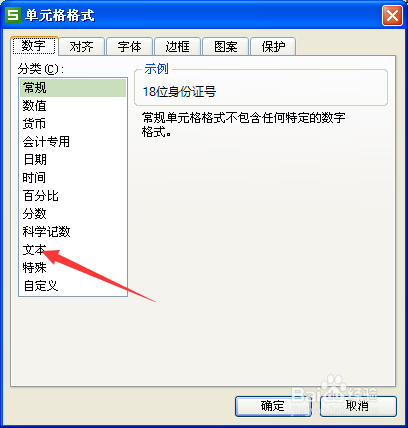Open the 字体 tab

(x=129, y=47)
